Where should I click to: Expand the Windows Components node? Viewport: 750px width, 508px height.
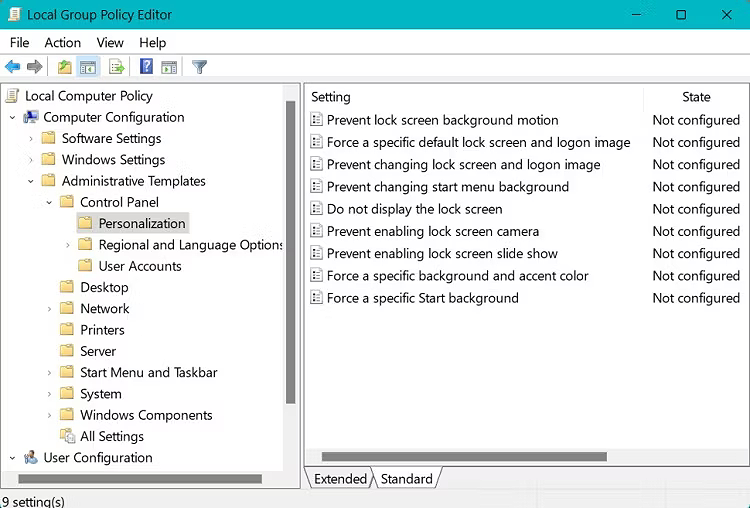49,415
